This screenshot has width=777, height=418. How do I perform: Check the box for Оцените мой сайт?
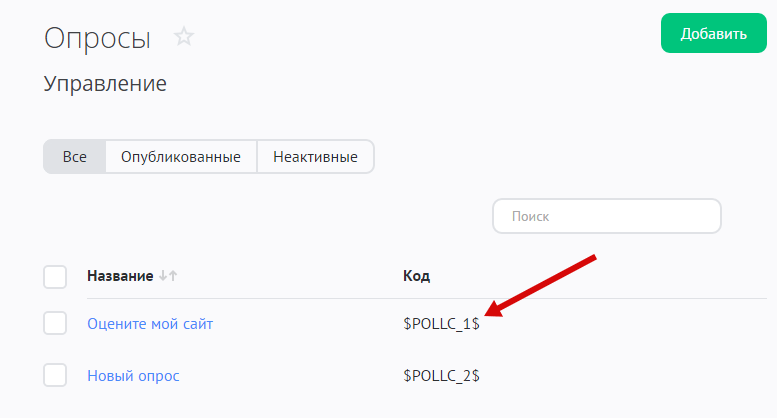[56, 324]
